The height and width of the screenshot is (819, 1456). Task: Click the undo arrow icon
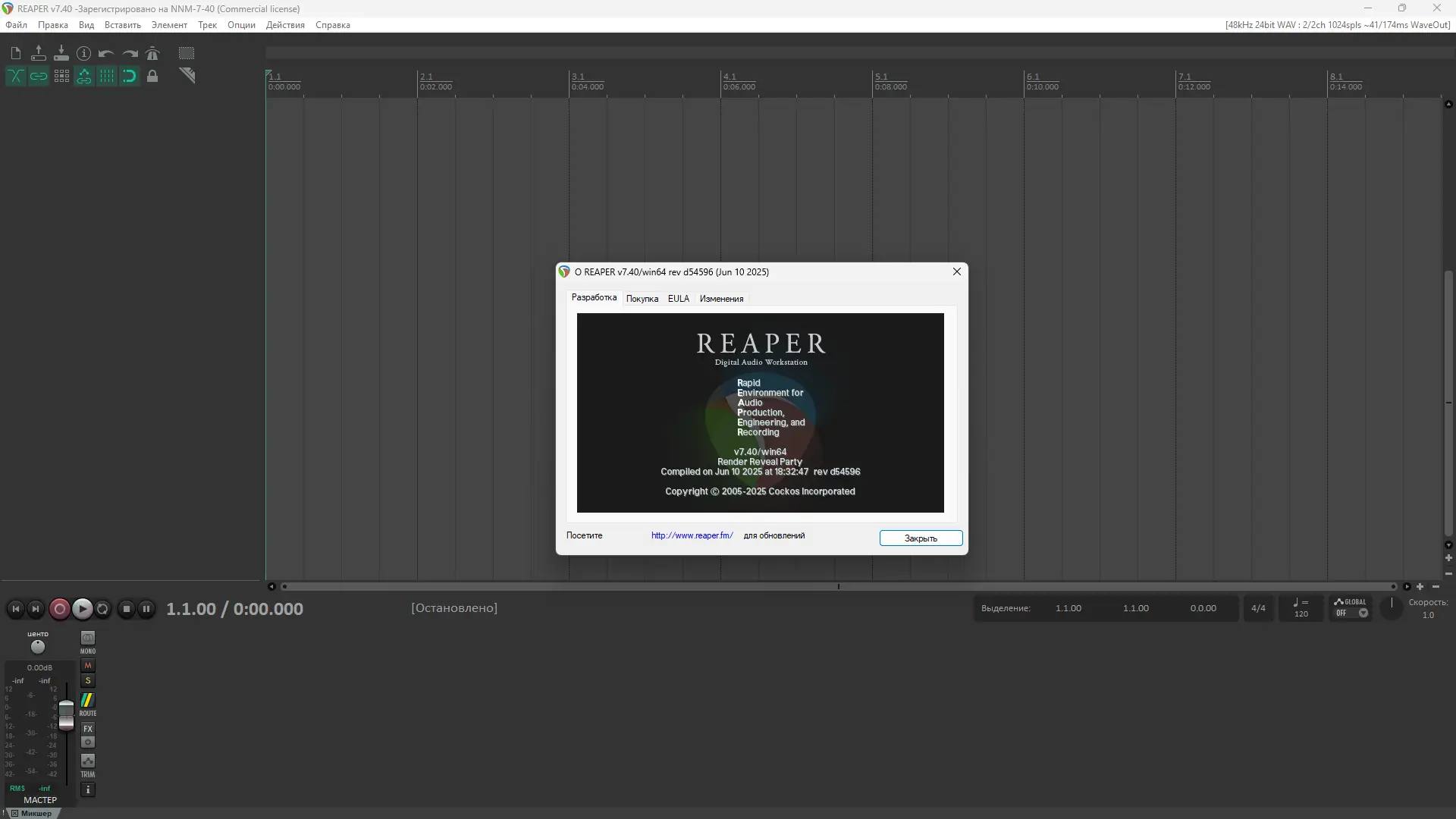click(107, 53)
